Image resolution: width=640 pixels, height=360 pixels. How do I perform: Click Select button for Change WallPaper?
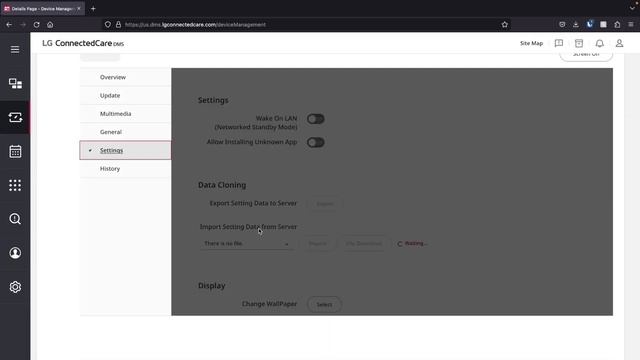(324, 304)
